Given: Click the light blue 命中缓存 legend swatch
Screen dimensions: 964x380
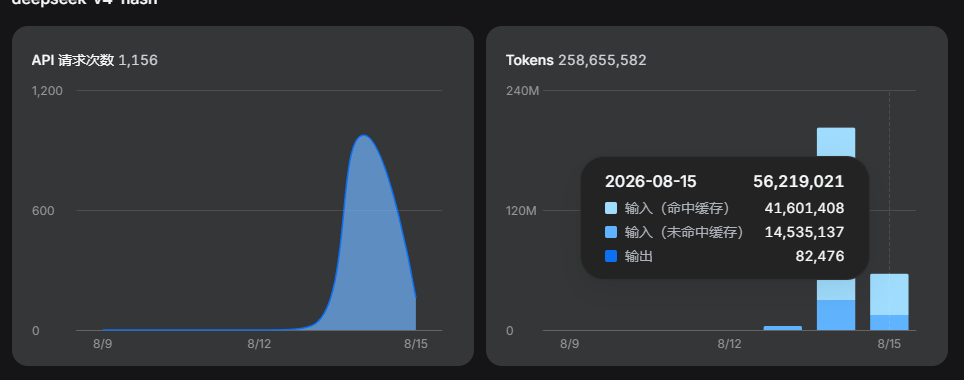Looking at the screenshot, I should point(610,208).
